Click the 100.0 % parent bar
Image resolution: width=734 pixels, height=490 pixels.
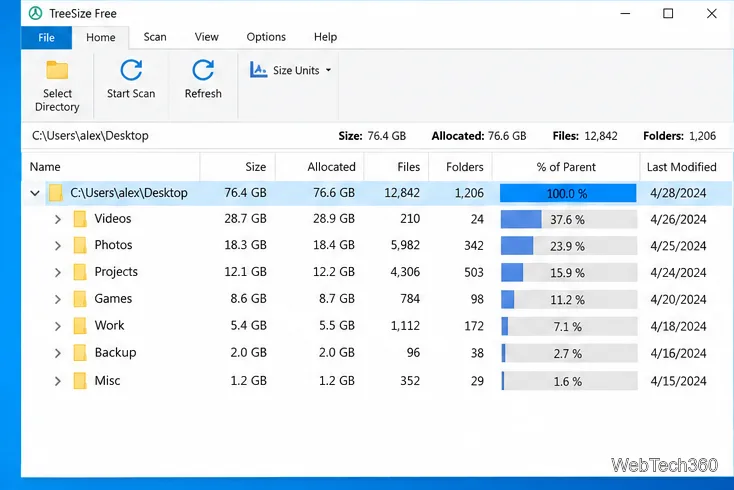coord(568,193)
